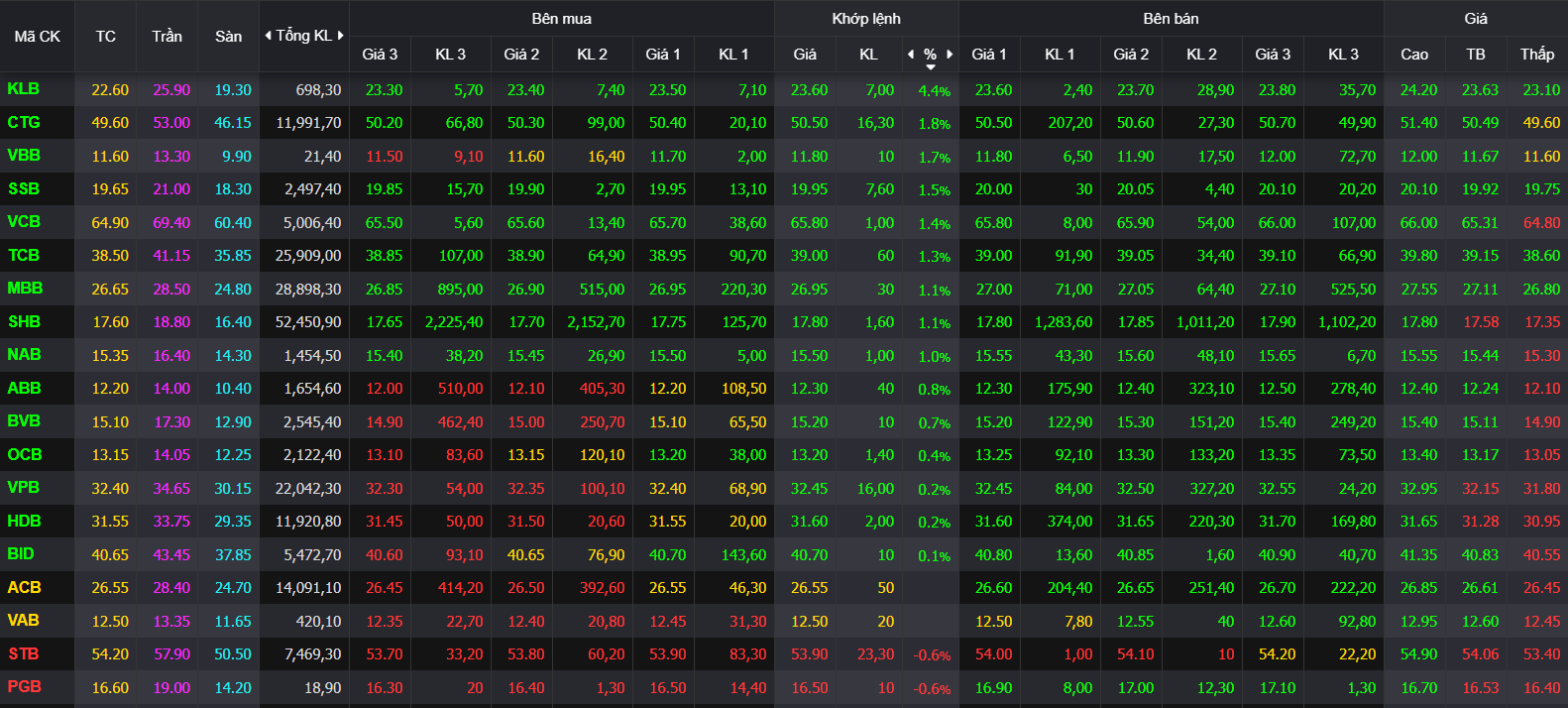1568x708 pixels.
Task: Click the TC column header
Action: click(106, 37)
